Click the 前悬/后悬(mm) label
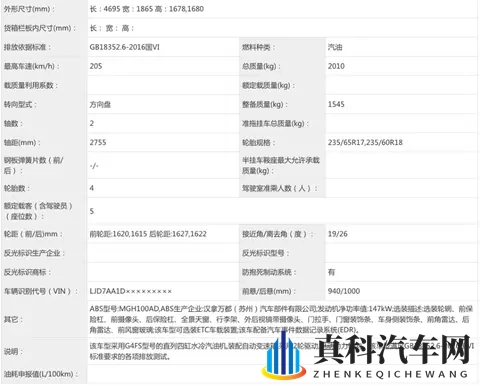 point(268,291)
